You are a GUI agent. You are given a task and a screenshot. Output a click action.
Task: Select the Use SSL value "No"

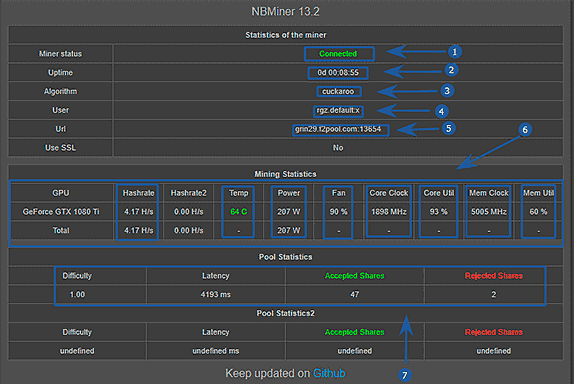pyautogui.click(x=338, y=148)
